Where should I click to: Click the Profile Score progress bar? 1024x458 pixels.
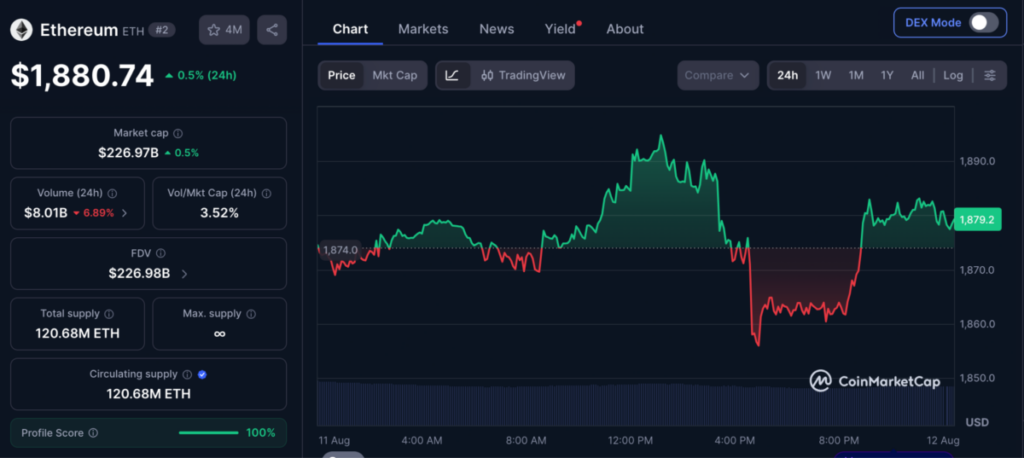(208, 433)
